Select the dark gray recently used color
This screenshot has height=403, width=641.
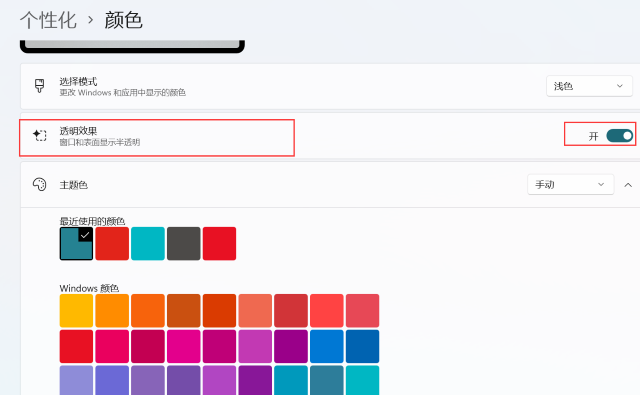[184, 243]
